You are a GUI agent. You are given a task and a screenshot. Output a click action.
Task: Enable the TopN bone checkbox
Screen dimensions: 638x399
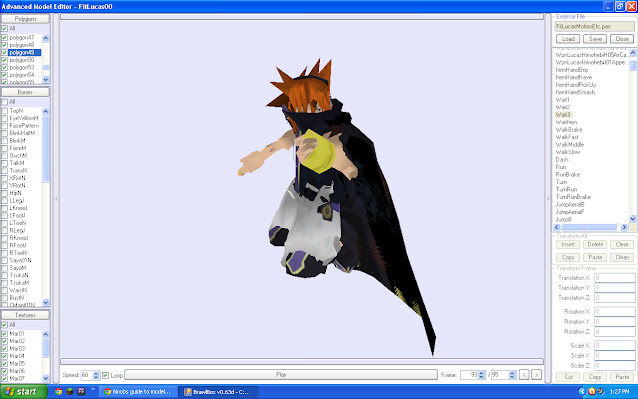(x=4, y=111)
